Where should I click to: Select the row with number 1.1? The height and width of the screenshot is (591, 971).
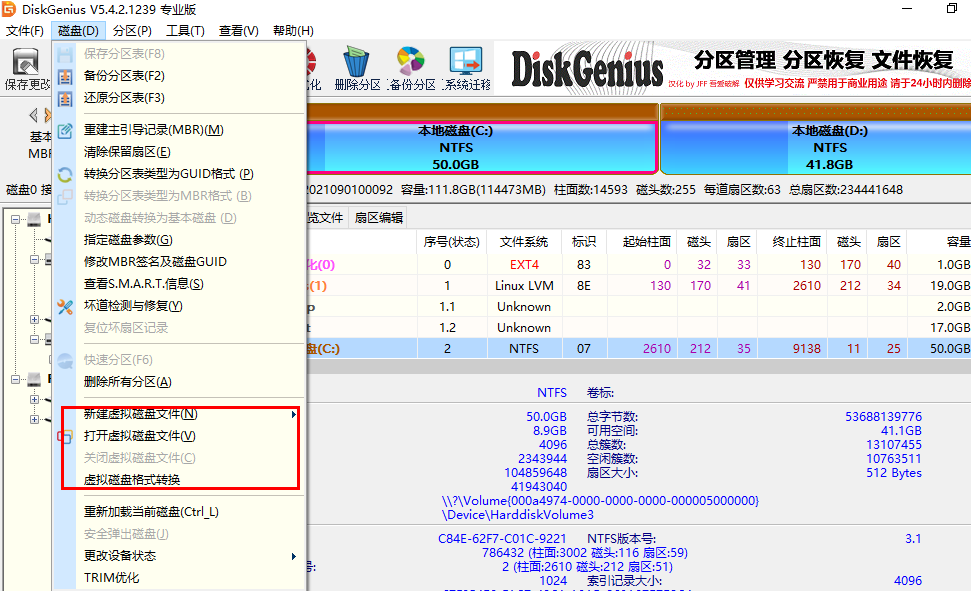[x=638, y=307]
